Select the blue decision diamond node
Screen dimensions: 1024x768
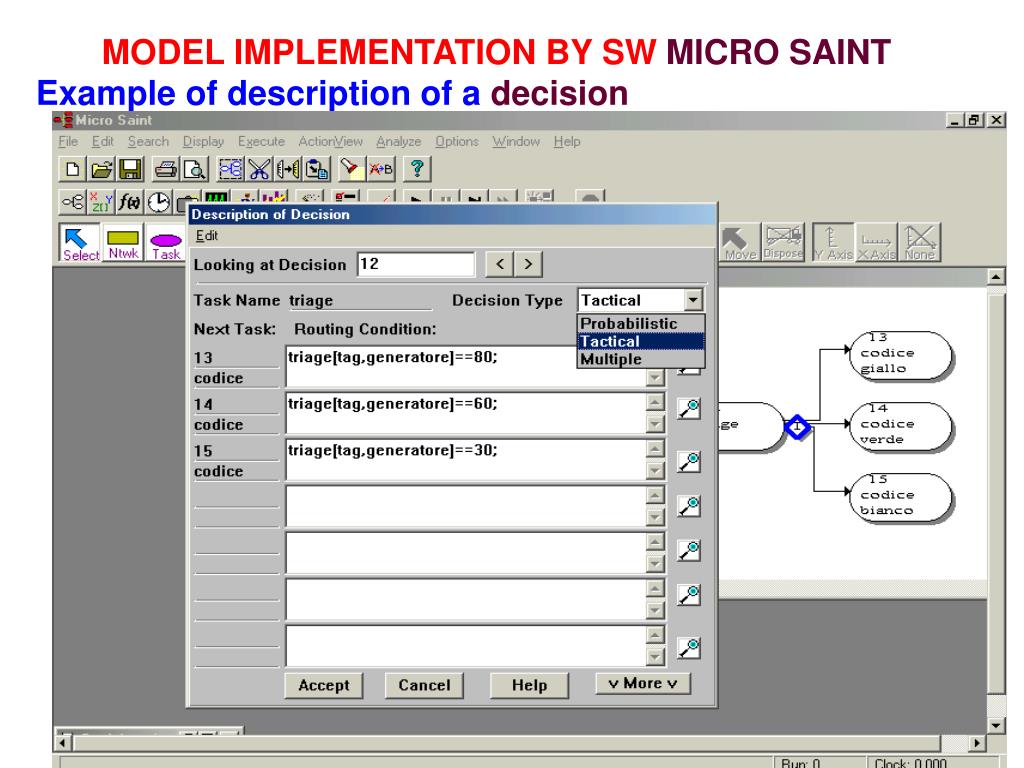pos(797,427)
